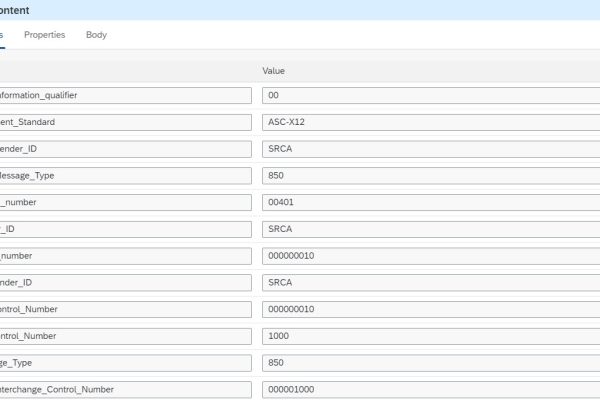Viewport: 600px width, 400px height.
Task: Focus the Interchange_Control_Number name field
Action: pos(125,389)
